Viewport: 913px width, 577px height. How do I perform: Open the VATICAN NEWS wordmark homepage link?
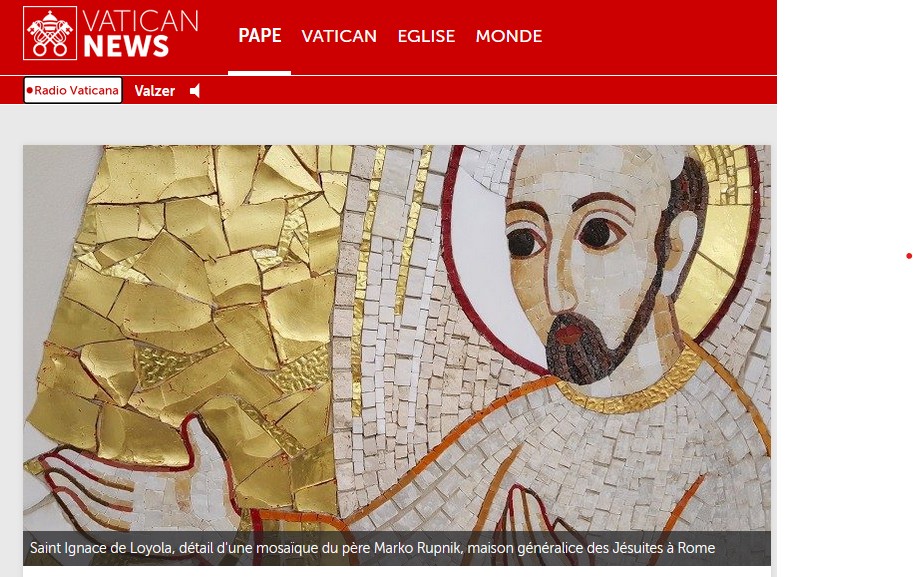pos(140,33)
